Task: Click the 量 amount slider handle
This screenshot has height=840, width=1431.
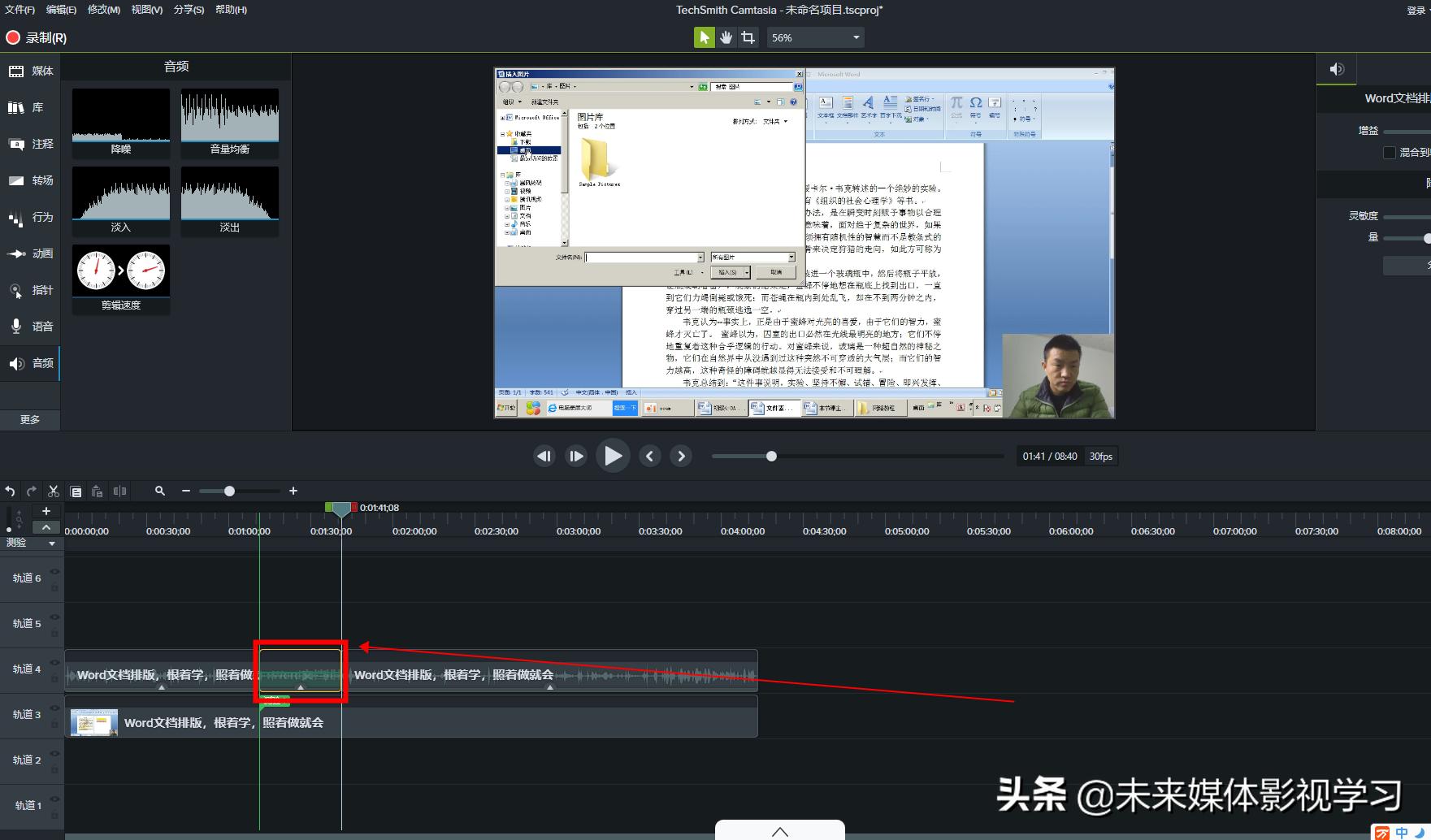Action: pyautogui.click(x=1427, y=238)
